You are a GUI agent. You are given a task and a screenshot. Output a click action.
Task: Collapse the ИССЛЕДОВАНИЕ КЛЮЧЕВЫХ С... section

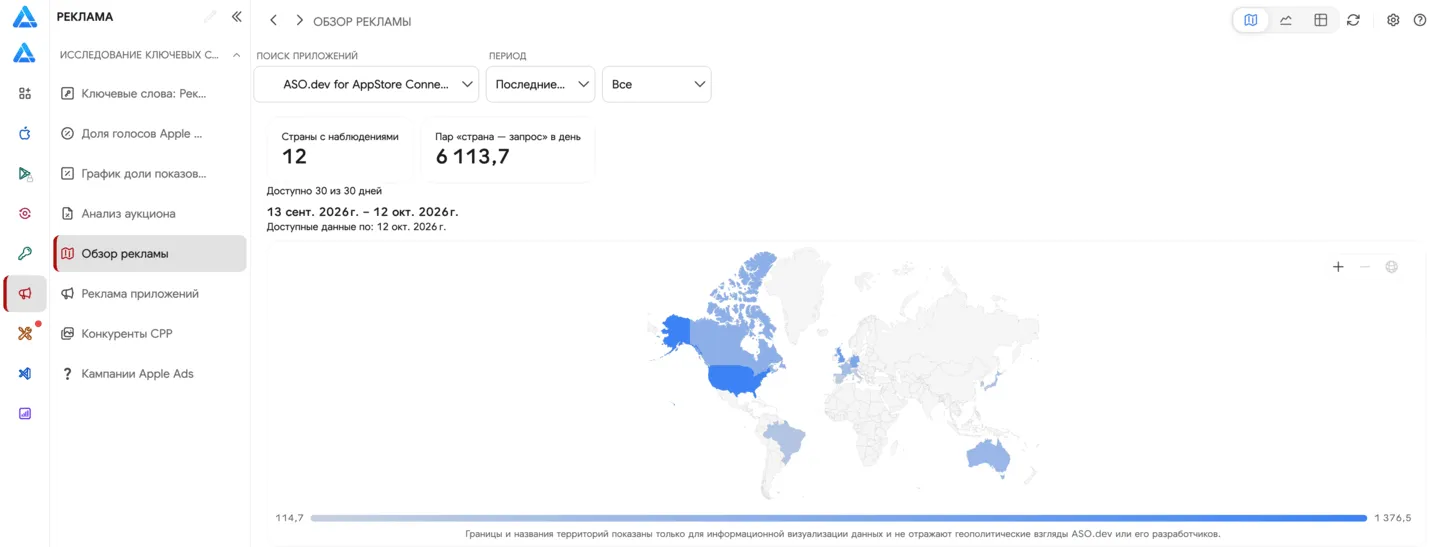tap(236, 55)
